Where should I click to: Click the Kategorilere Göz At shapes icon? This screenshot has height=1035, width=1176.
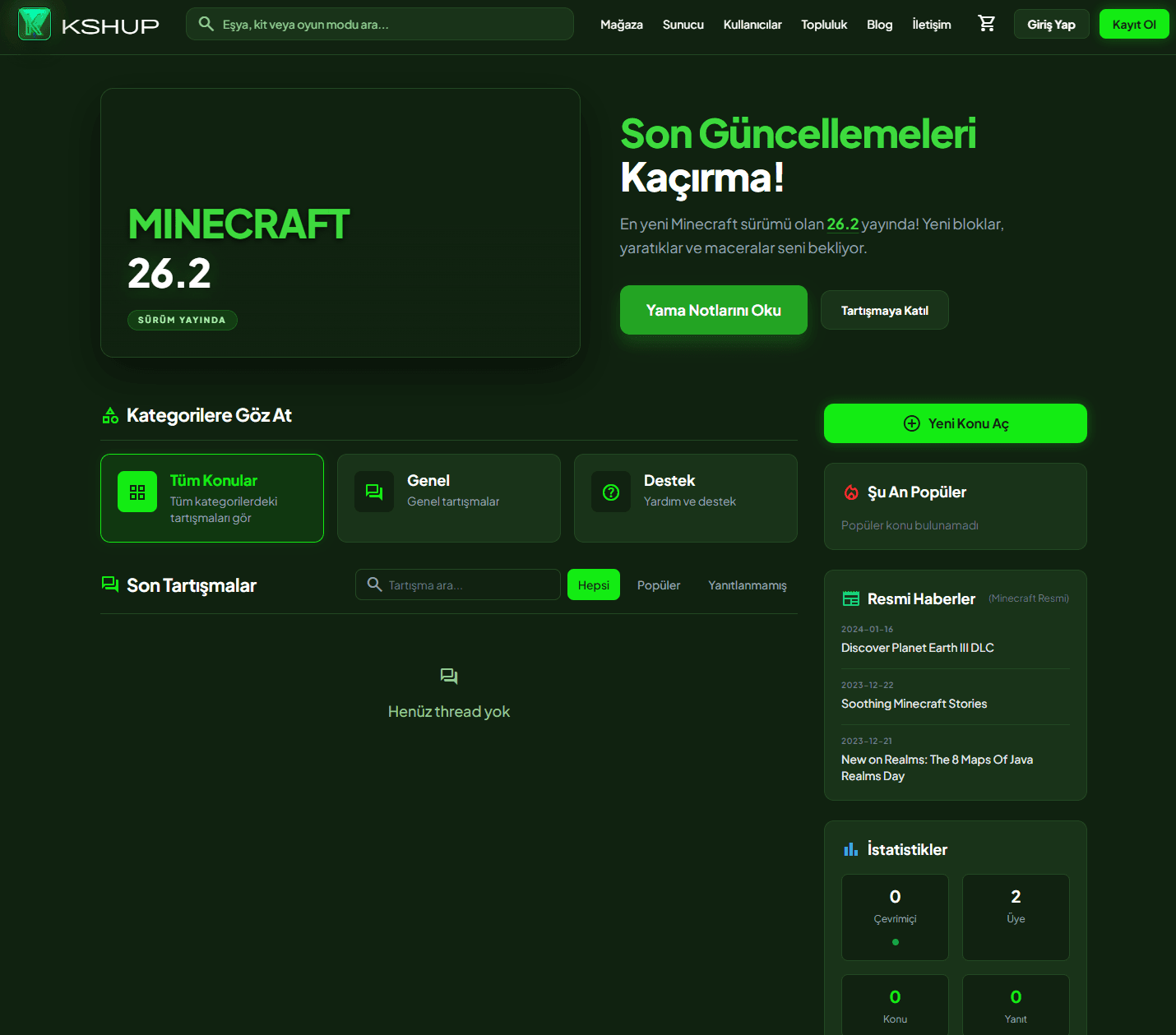[110, 416]
